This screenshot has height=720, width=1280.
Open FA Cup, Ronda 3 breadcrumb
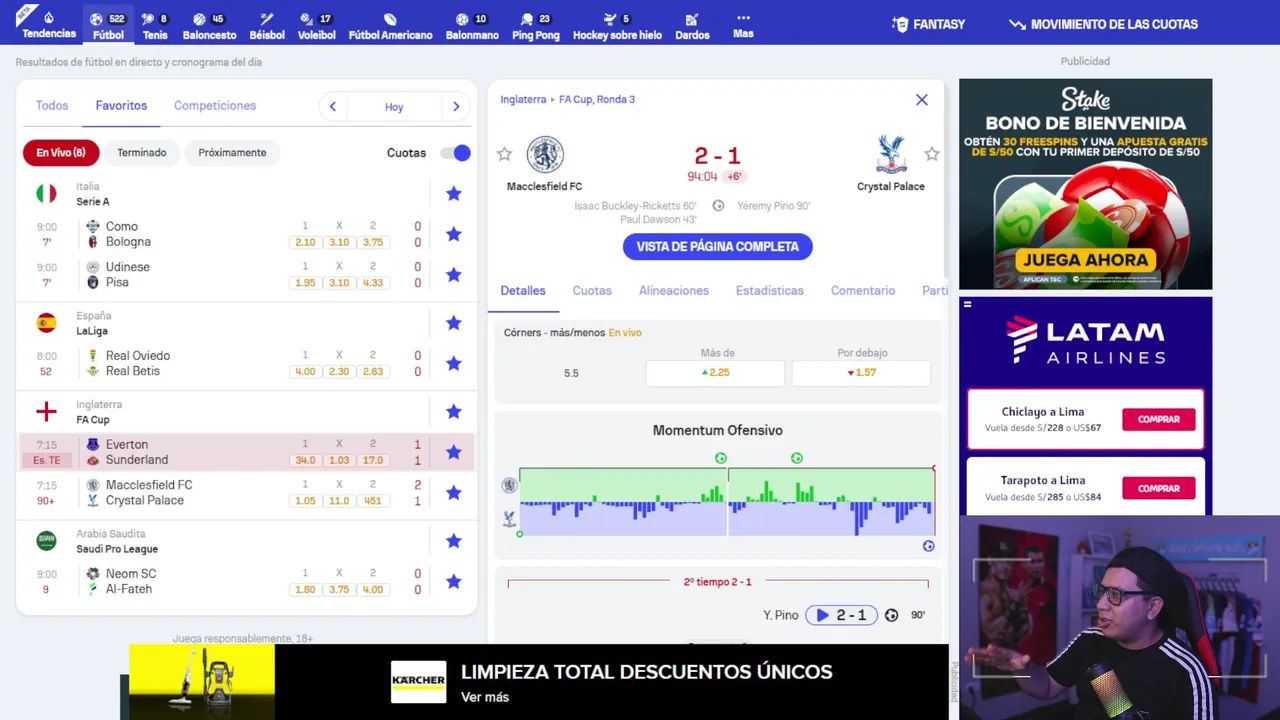(x=597, y=99)
